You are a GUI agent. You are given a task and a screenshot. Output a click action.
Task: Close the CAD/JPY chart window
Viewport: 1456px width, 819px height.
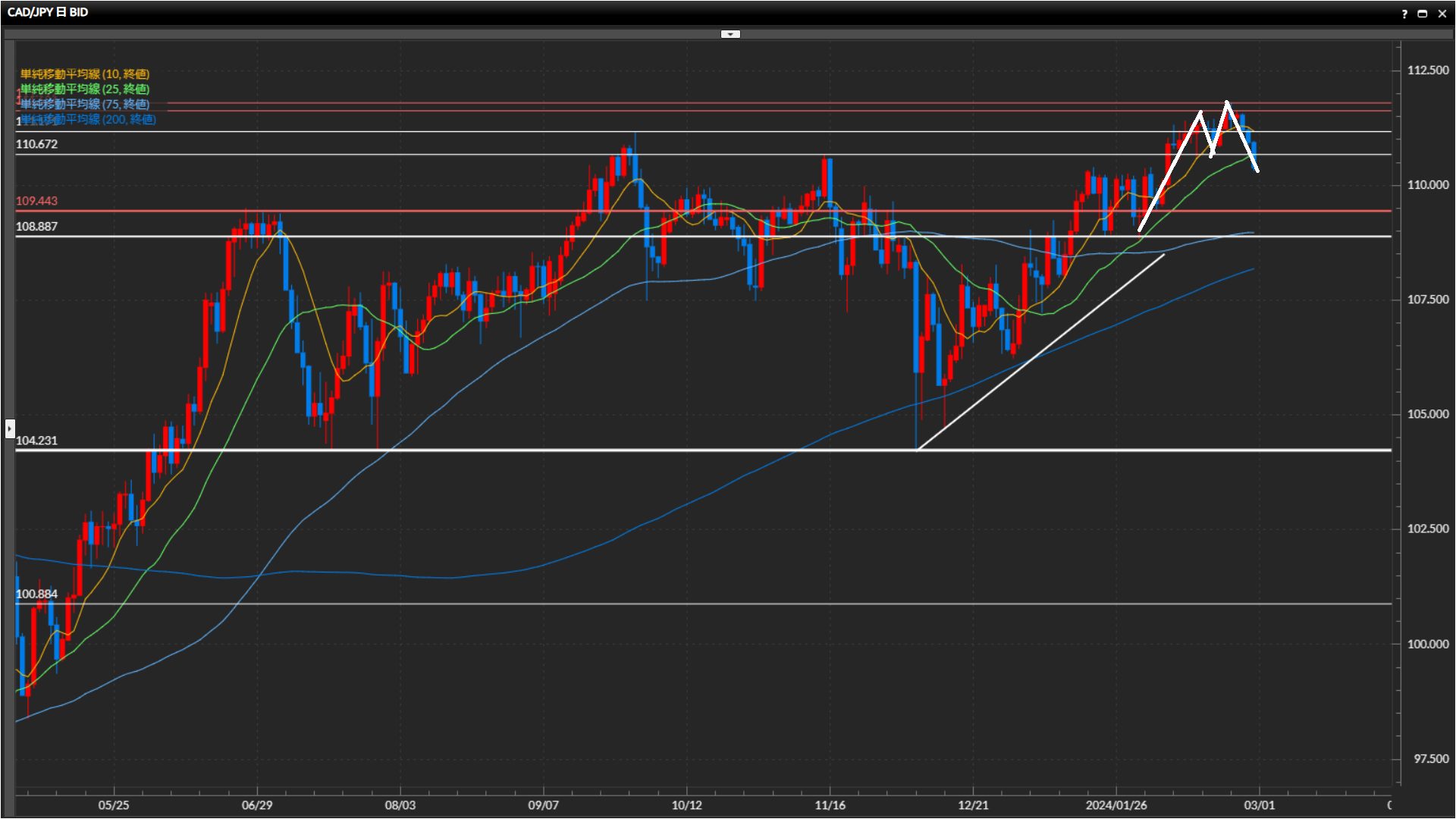coord(1442,14)
